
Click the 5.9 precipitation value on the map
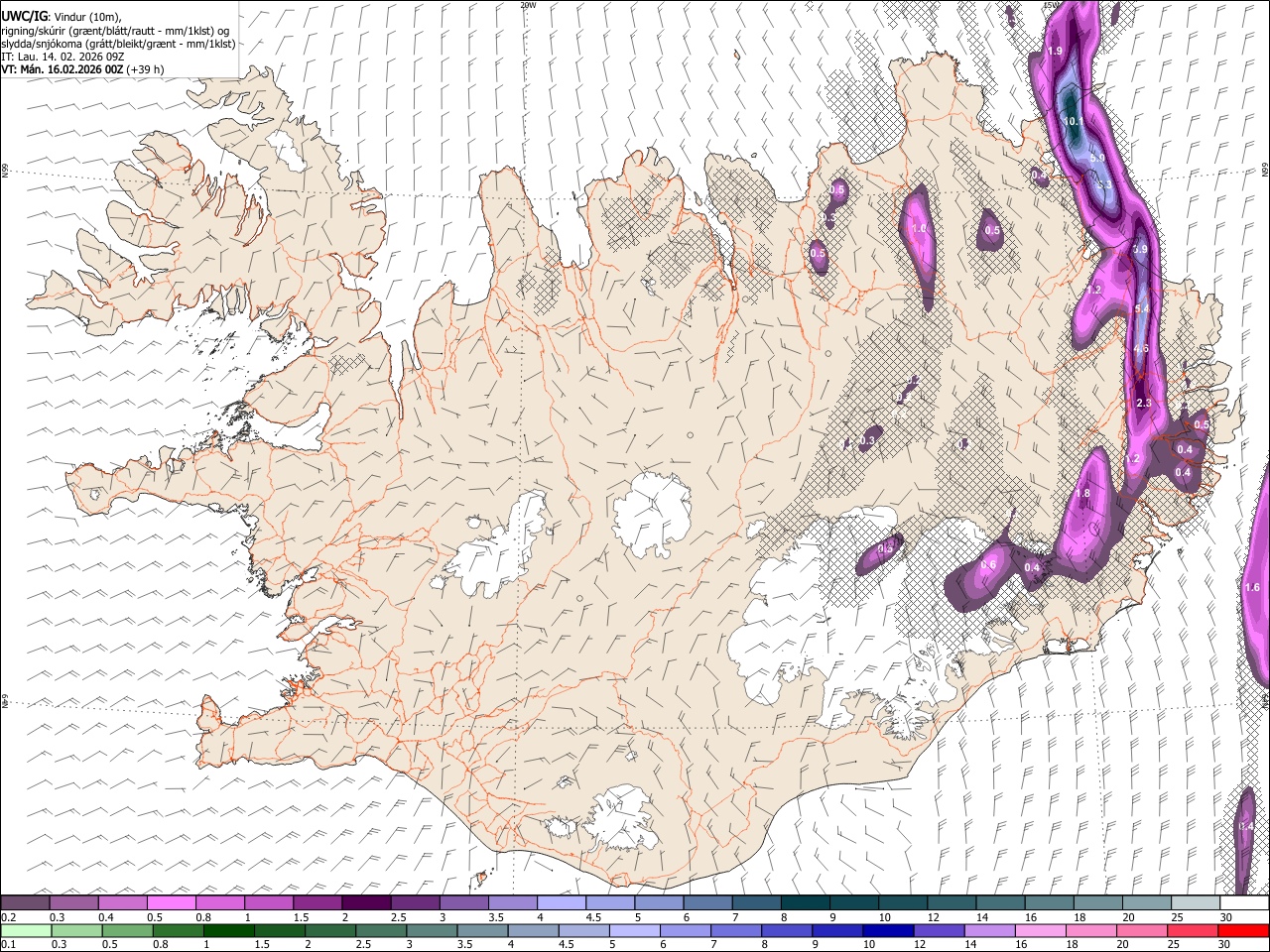point(1097,158)
